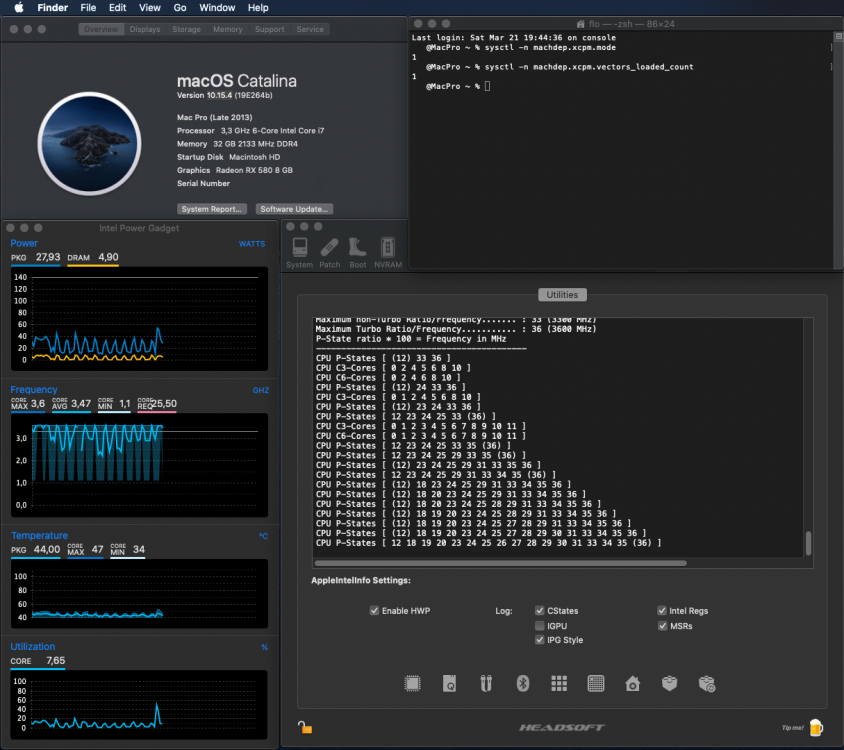Open the Finder menu
Viewport: 844px width, 750px height.
[x=52, y=8]
